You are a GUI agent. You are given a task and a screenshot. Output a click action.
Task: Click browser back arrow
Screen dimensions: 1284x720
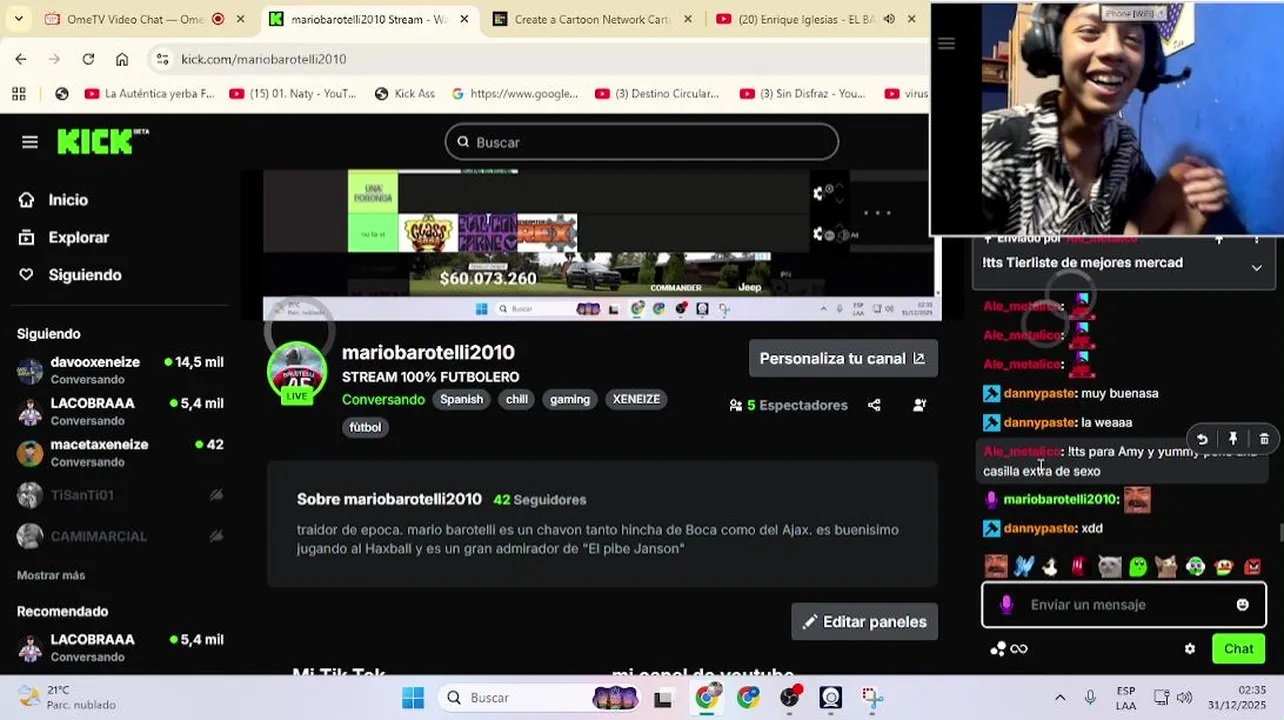pyautogui.click(x=21, y=59)
